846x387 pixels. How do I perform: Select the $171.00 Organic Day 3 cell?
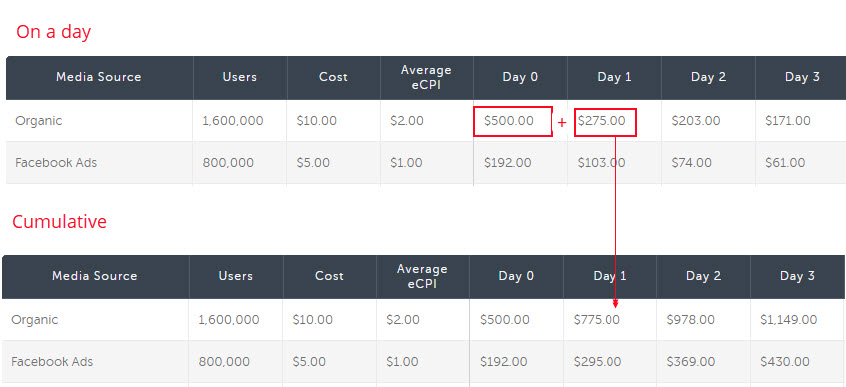click(788, 121)
